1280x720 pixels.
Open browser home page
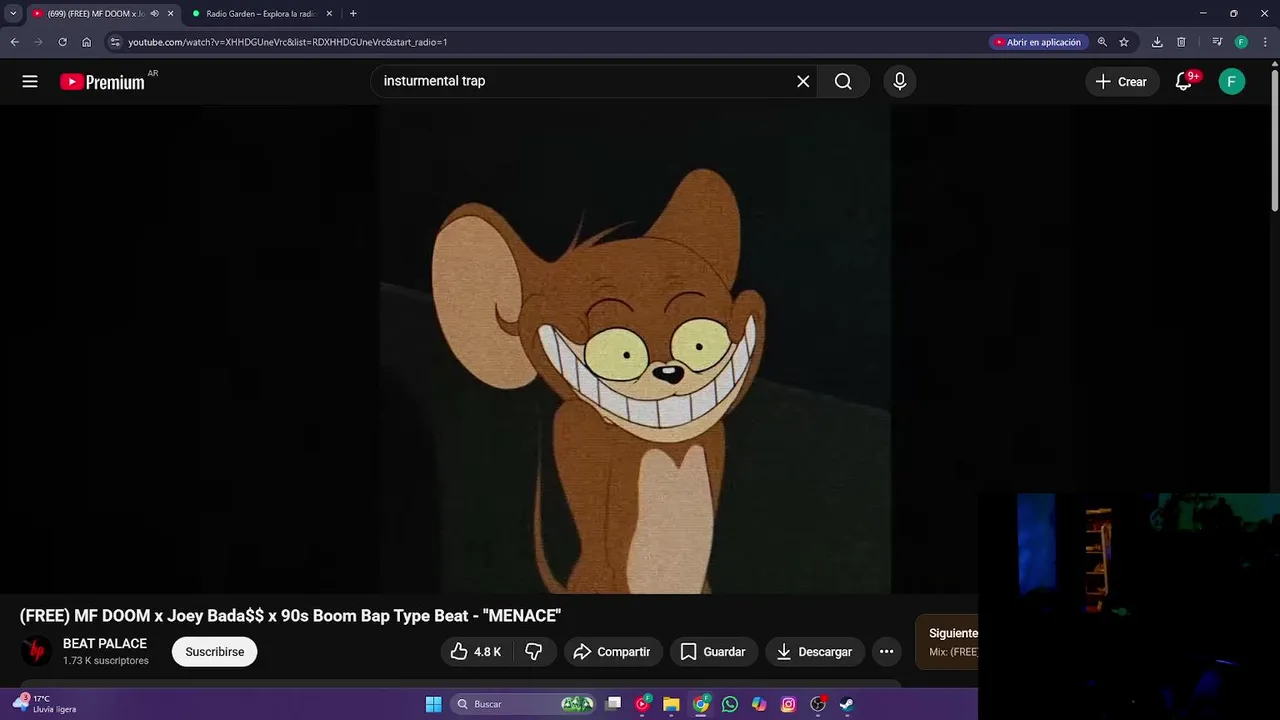coord(87,42)
